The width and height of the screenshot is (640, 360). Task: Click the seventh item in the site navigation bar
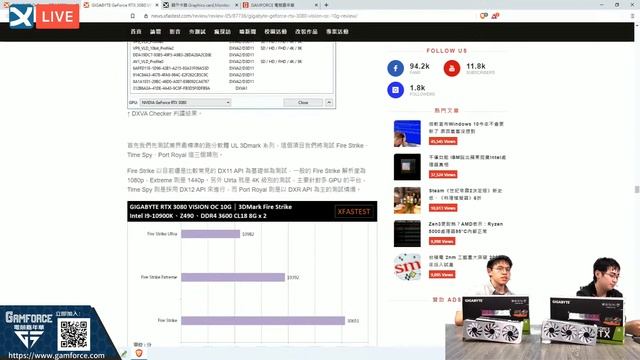[x=276, y=31]
